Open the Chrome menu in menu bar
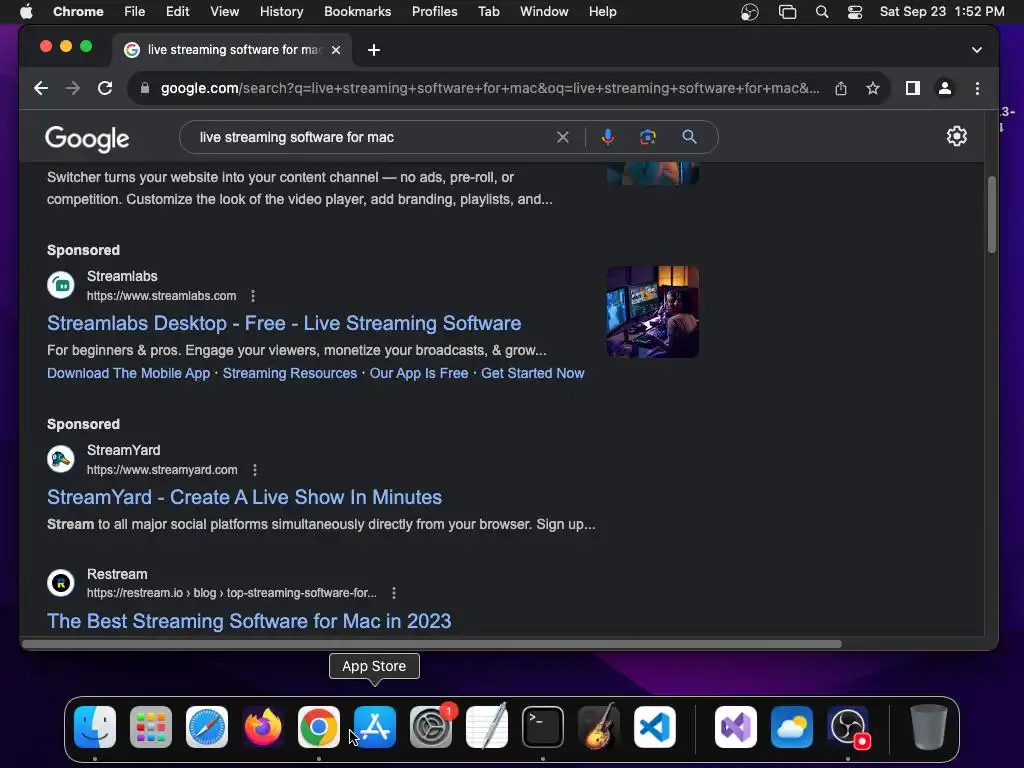1024x768 pixels. (78, 12)
